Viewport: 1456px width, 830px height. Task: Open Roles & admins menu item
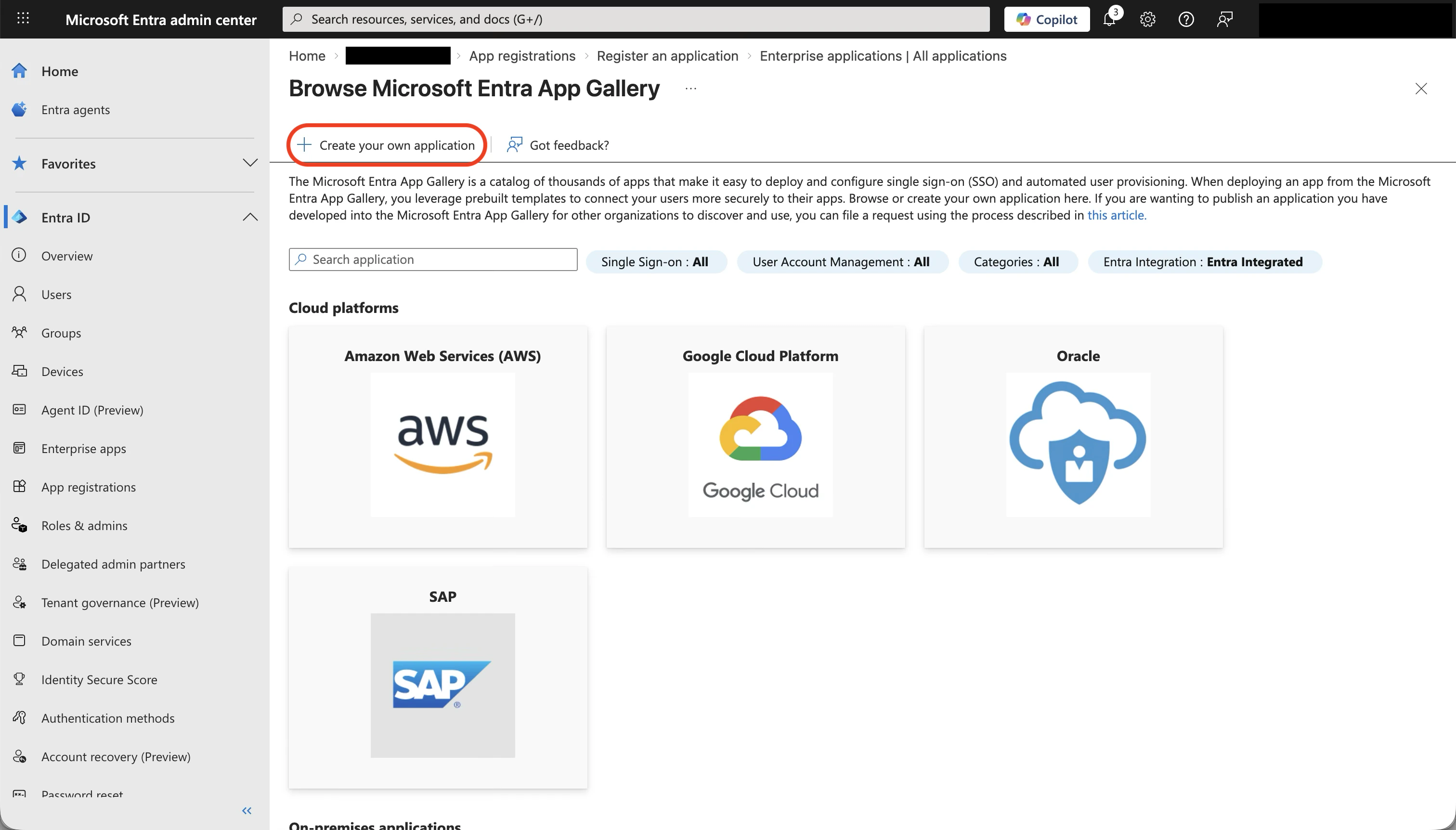[x=84, y=526]
